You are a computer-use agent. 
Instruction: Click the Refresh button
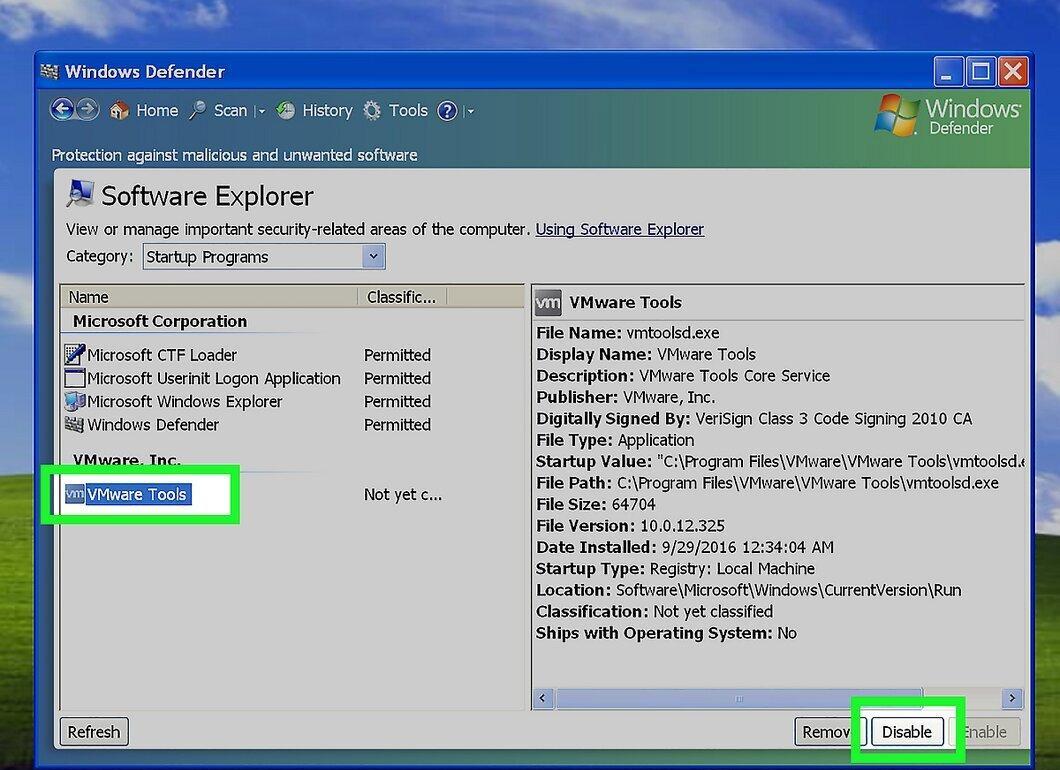[x=94, y=731]
